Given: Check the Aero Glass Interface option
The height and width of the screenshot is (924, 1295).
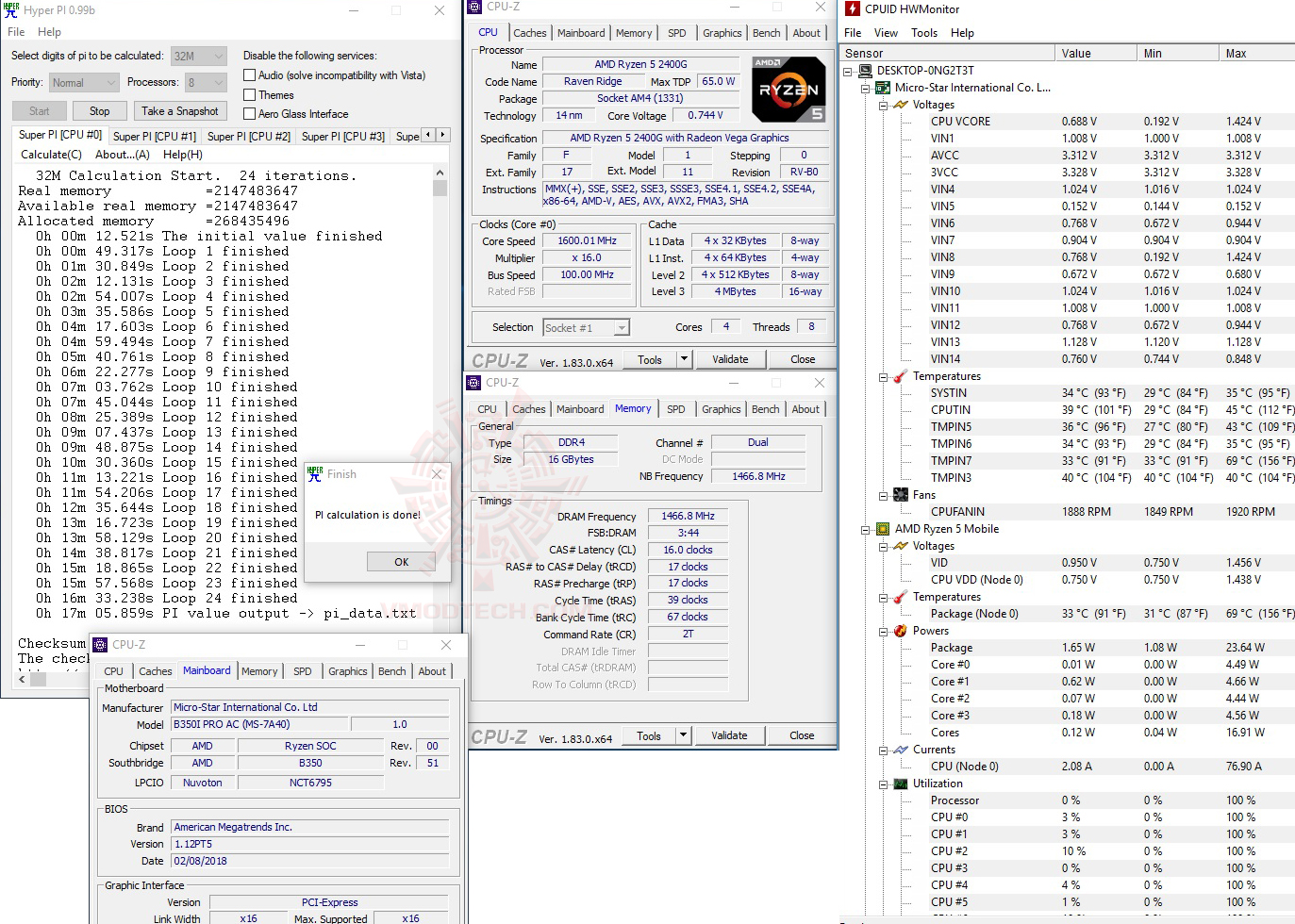Looking at the screenshot, I should 250,114.
